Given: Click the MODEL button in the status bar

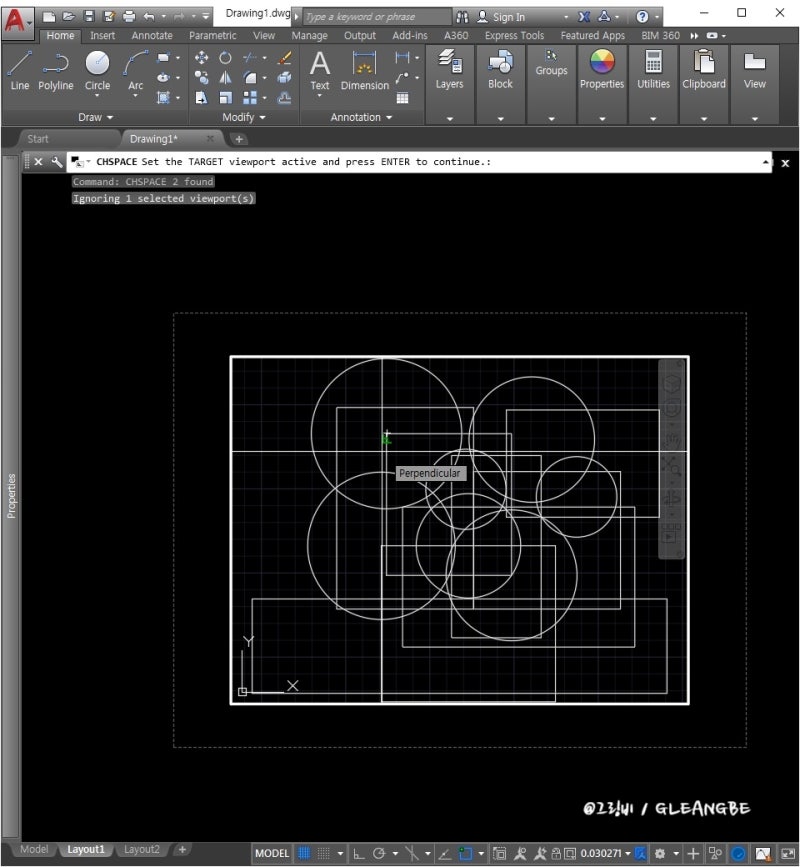Looking at the screenshot, I should point(270,853).
